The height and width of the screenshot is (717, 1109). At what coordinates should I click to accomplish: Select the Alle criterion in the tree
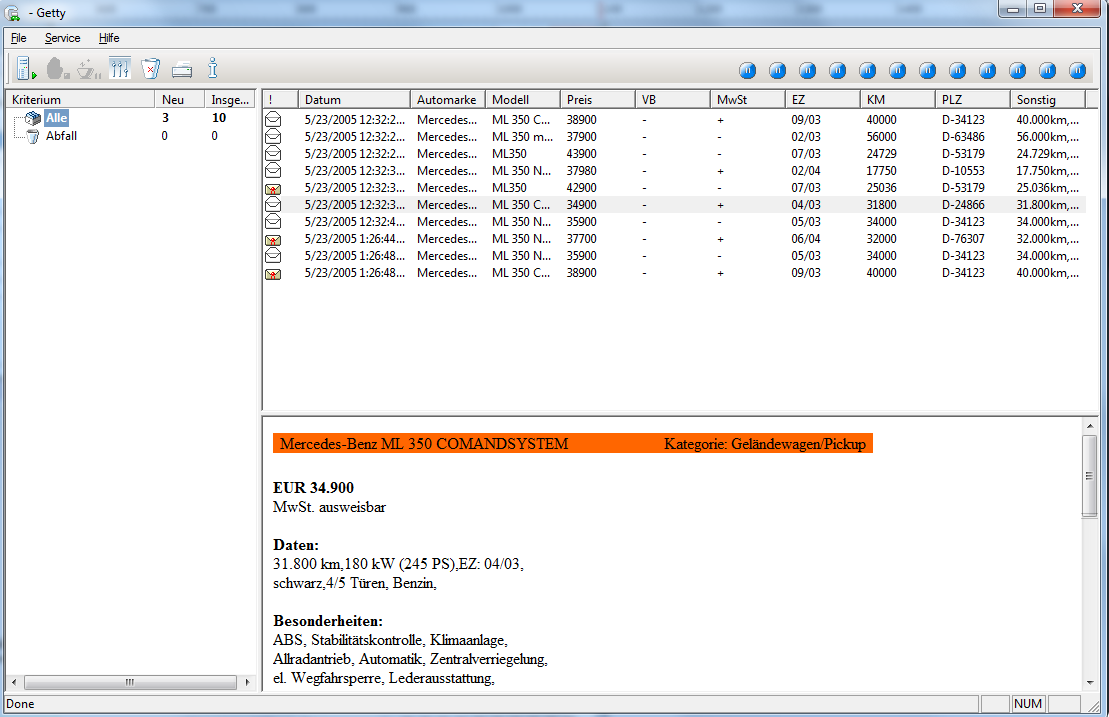57,118
